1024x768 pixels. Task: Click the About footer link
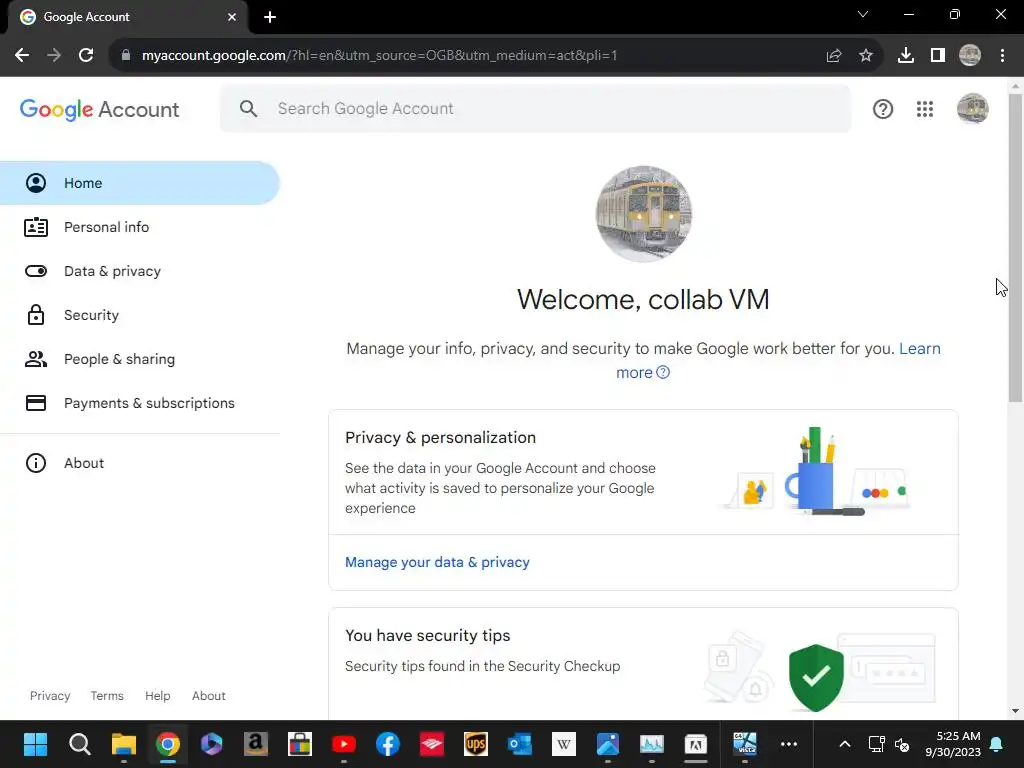[x=208, y=696]
